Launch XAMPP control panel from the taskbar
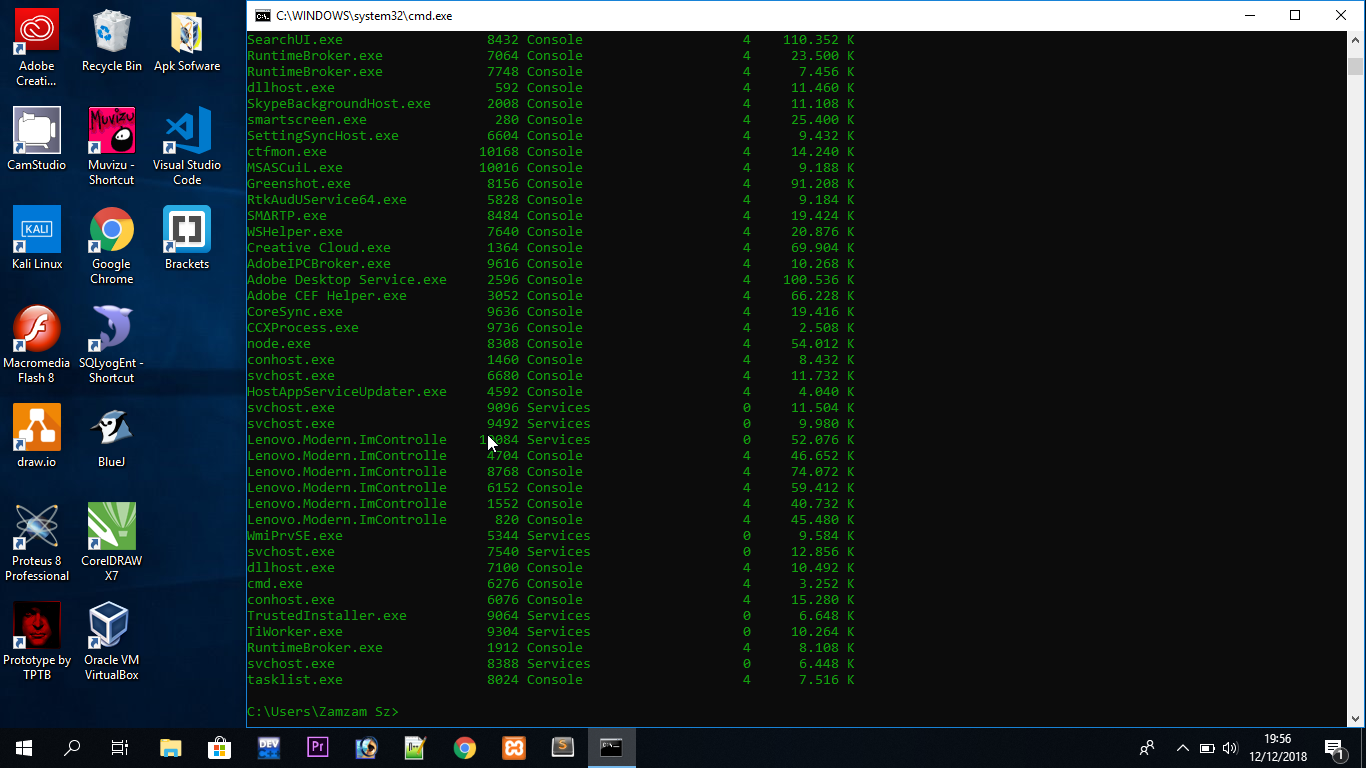This screenshot has width=1366, height=768. point(513,747)
